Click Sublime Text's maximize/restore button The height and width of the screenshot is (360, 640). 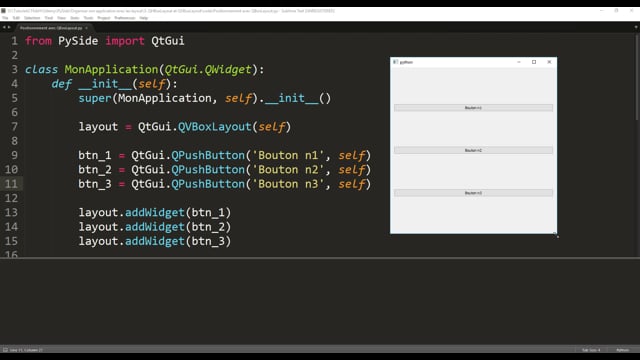click(616, 11)
